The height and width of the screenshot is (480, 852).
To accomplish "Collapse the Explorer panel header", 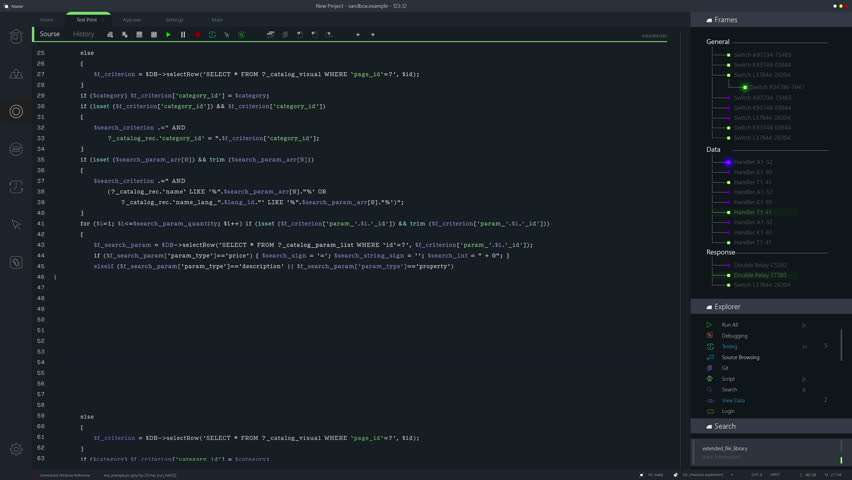I will click(770, 307).
